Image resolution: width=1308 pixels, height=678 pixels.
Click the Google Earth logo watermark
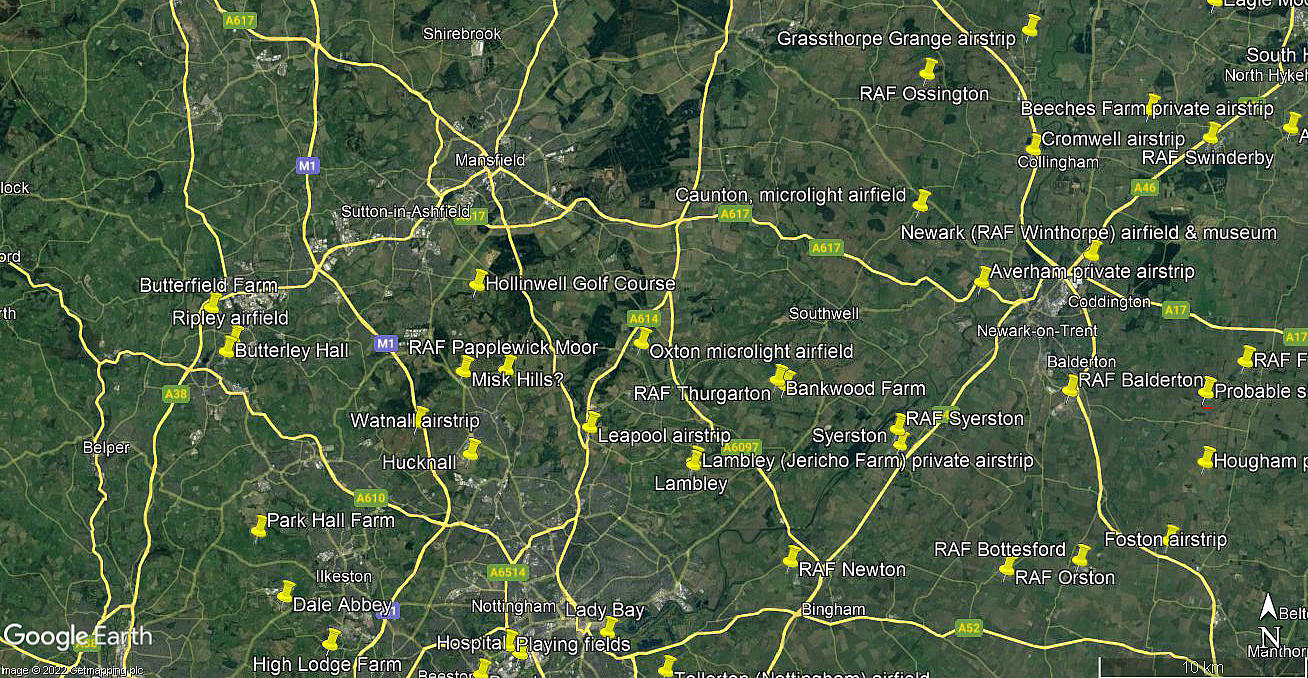click(x=78, y=636)
